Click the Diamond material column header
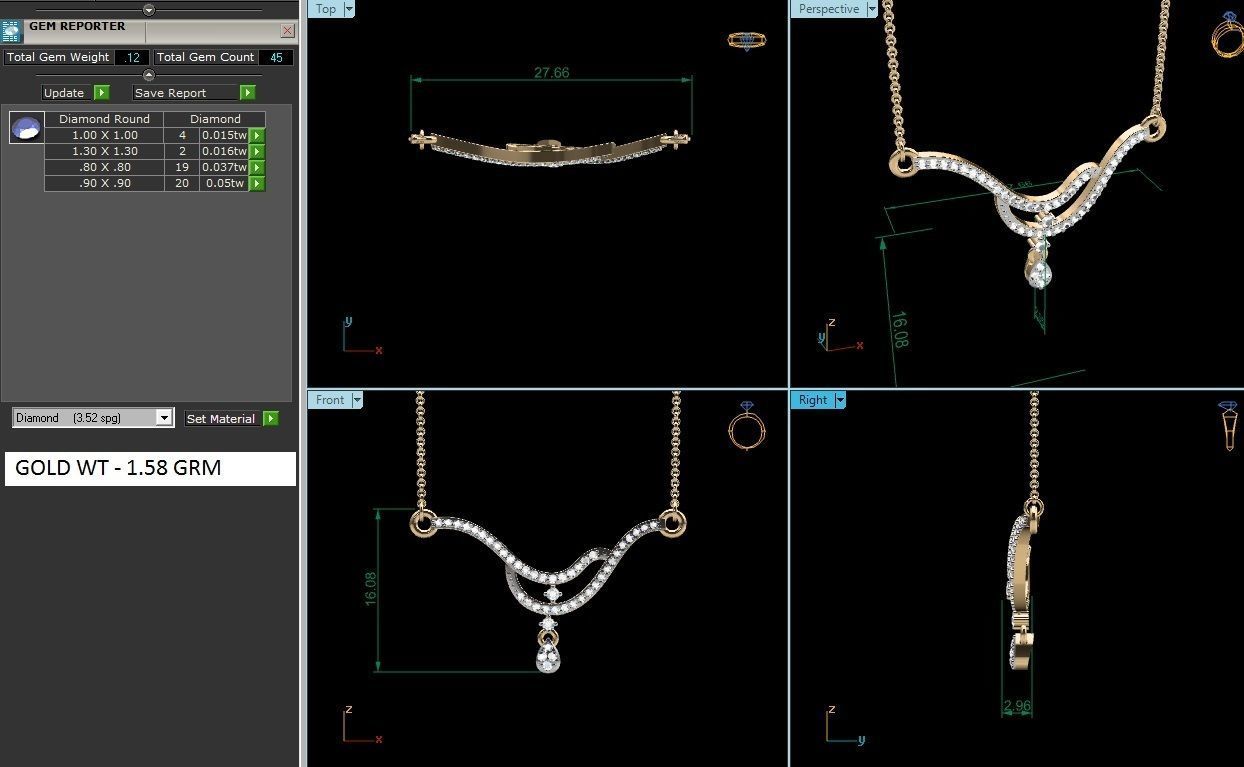 pyautogui.click(x=216, y=119)
